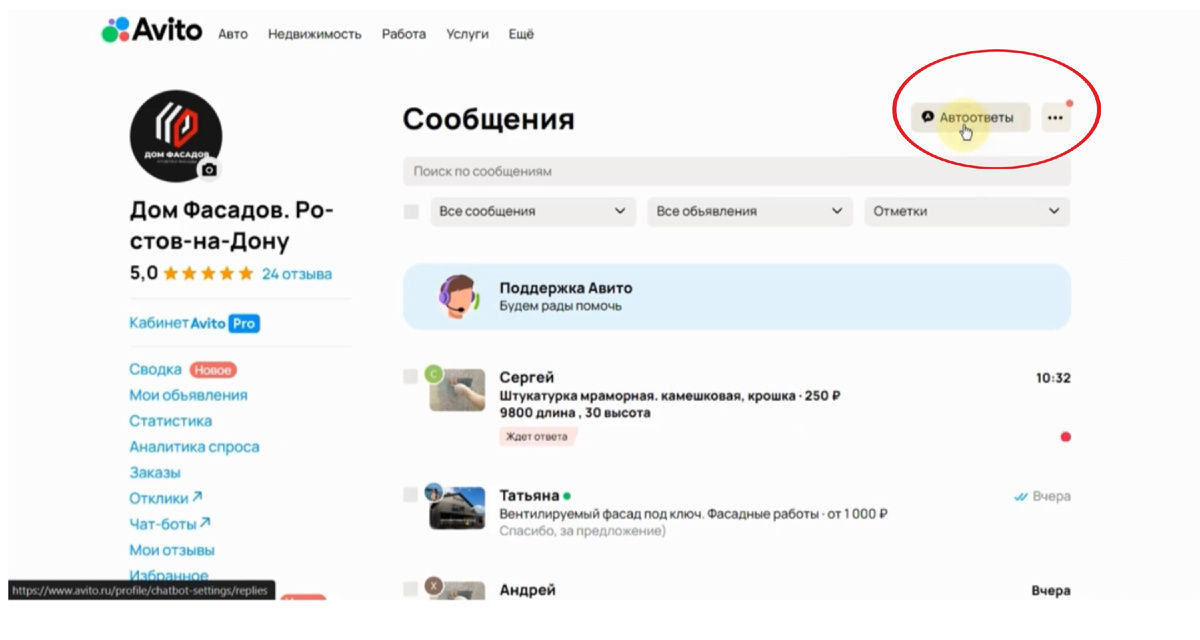The width and height of the screenshot is (1200, 640).
Task: Expand the Все объявления dropdown
Action: click(x=750, y=212)
